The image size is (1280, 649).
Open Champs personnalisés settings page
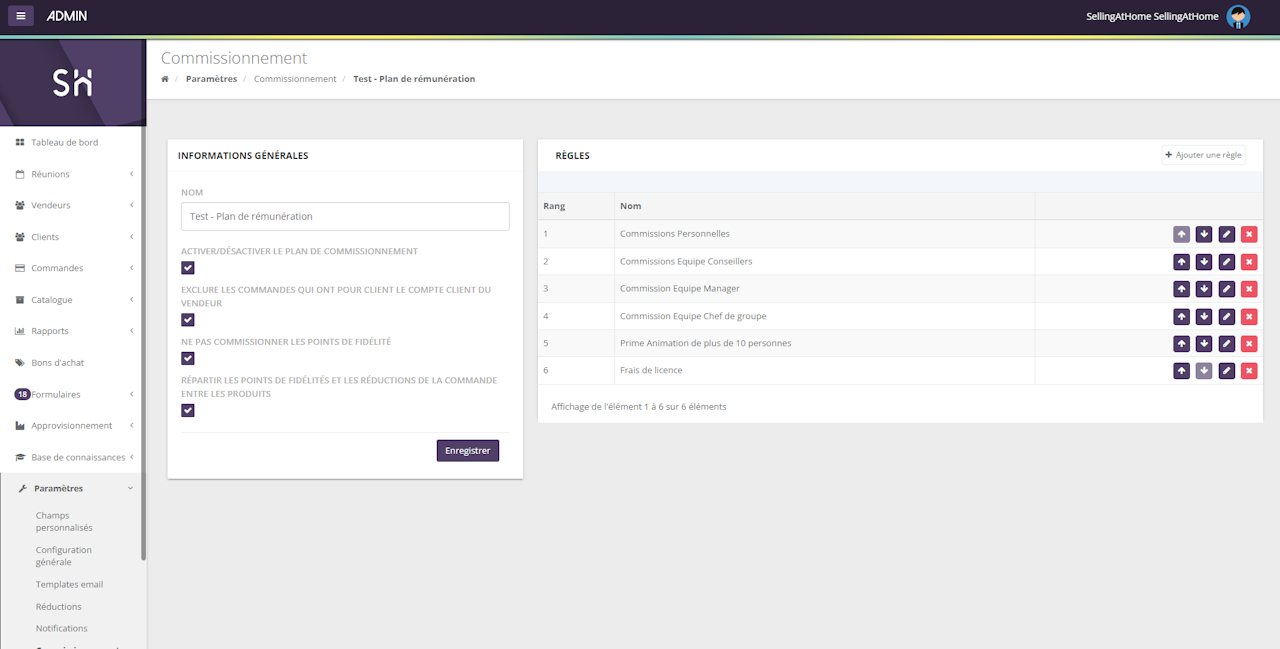pyautogui.click(x=64, y=521)
